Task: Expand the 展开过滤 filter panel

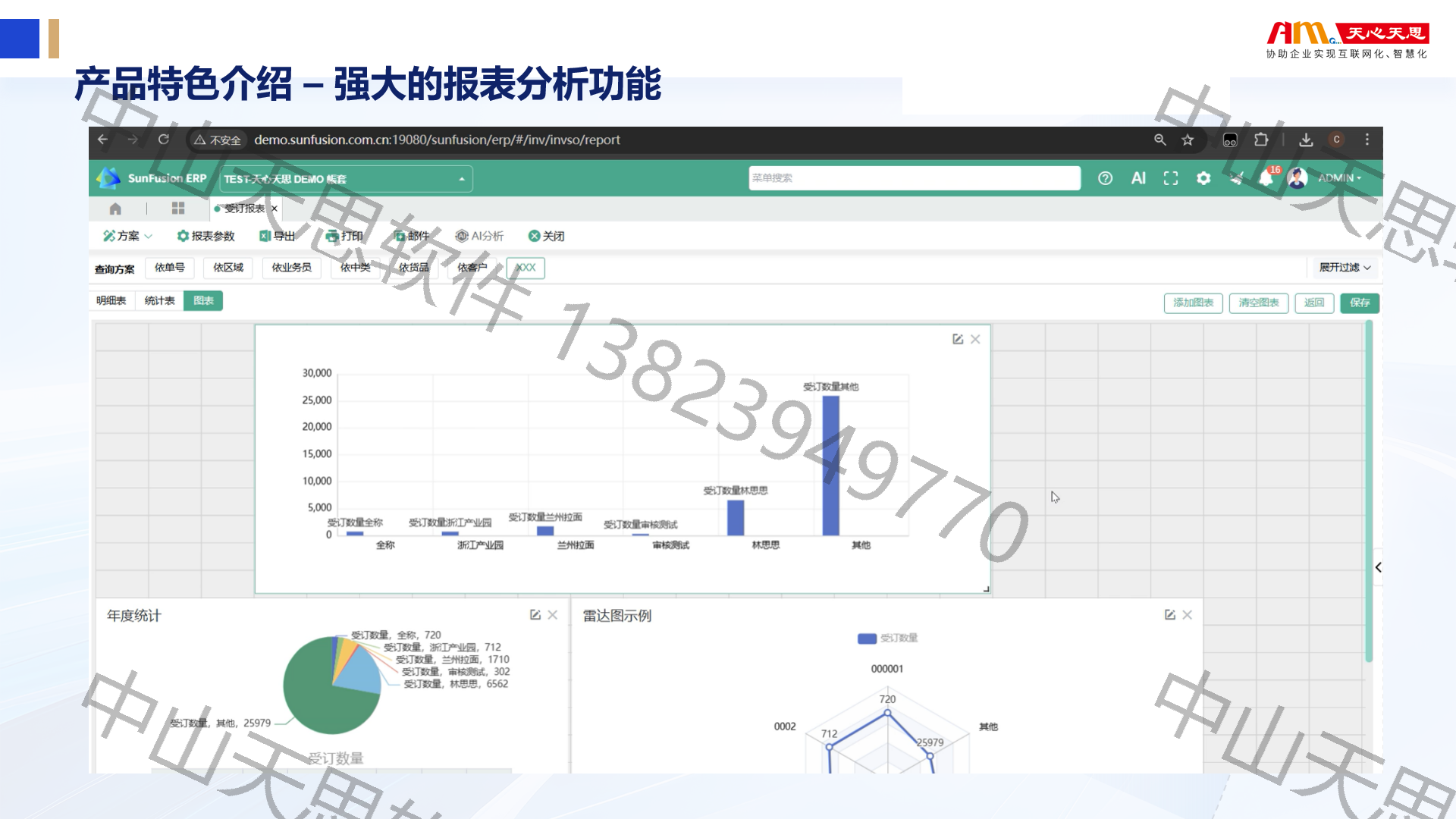Action: pyautogui.click(x=1345, y=268)
